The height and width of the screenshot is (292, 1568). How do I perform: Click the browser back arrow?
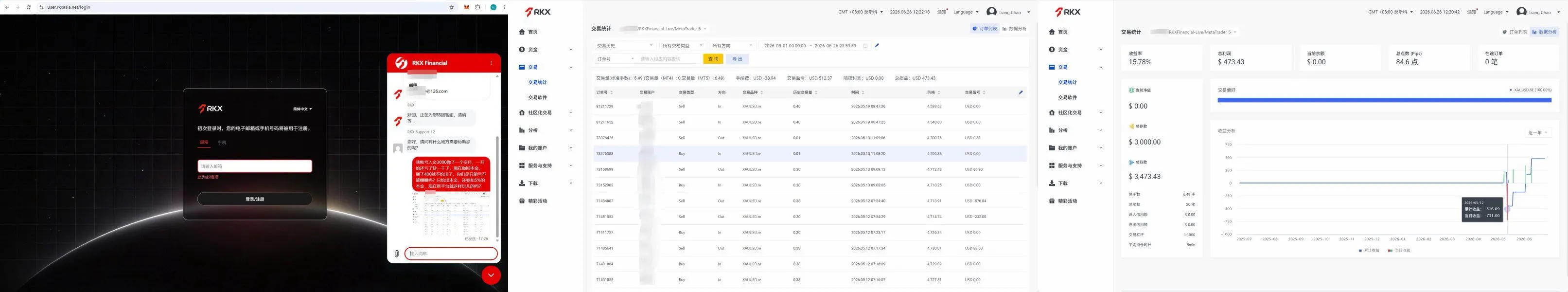pyautogui.click(x=7, y=7)
